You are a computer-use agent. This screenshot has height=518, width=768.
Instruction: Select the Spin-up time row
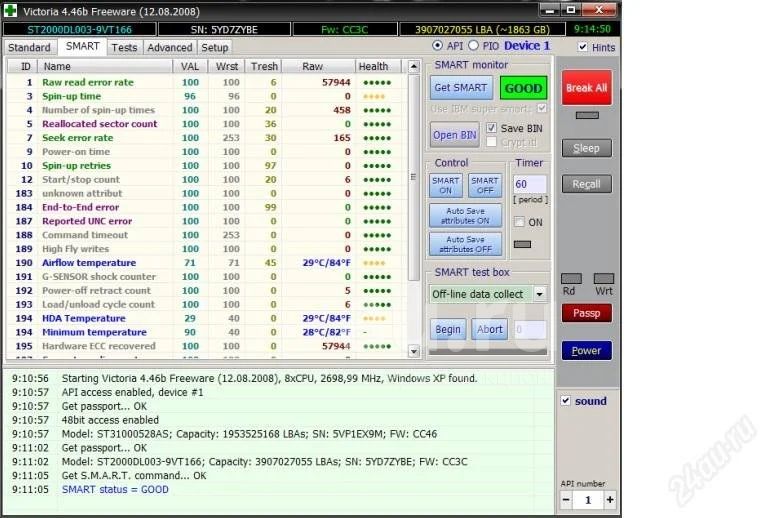pos(207,96)
